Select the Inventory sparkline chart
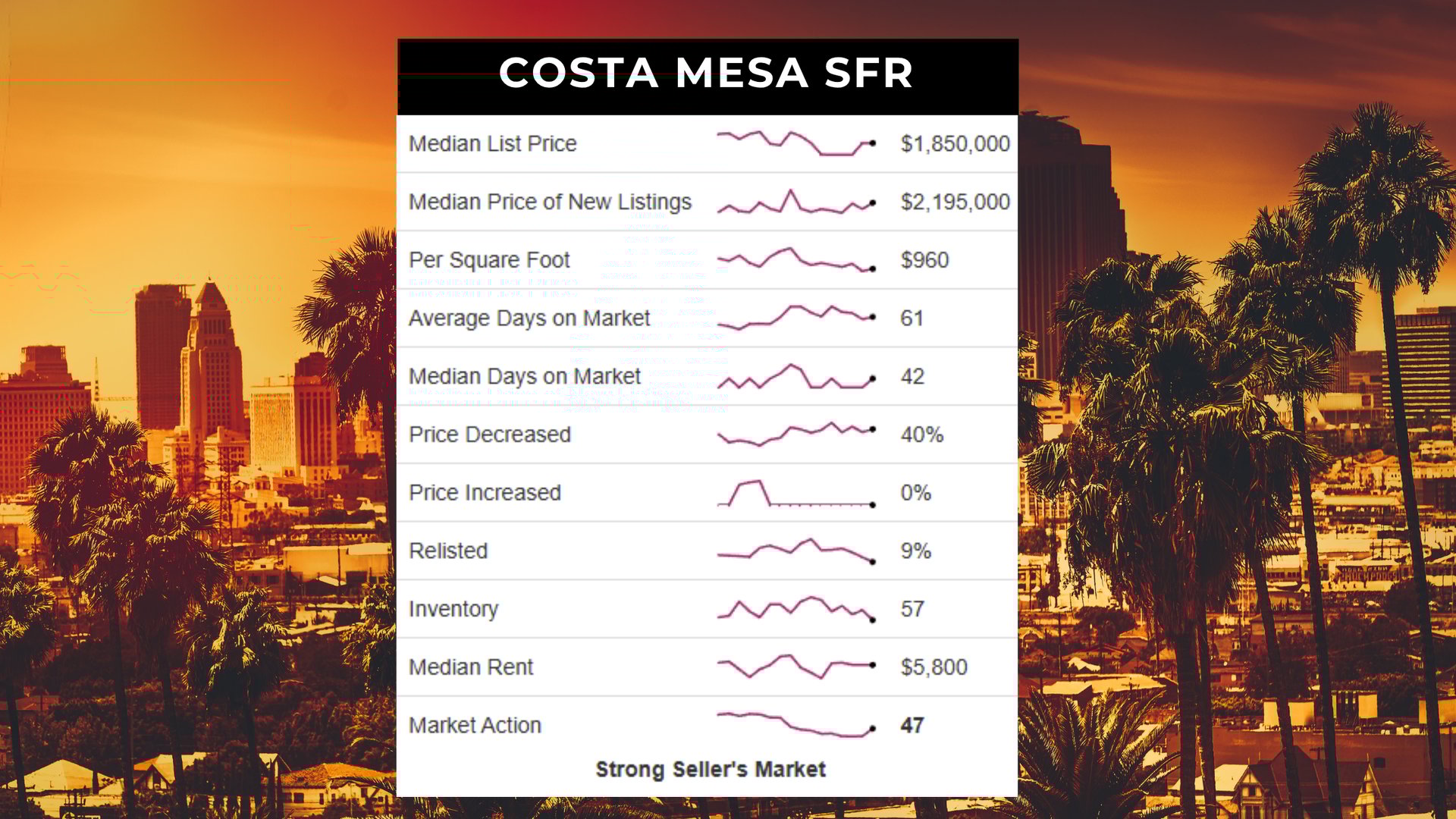Image resolution: width=1456 pixels, height=819 pixels. (x=796, y=608)
